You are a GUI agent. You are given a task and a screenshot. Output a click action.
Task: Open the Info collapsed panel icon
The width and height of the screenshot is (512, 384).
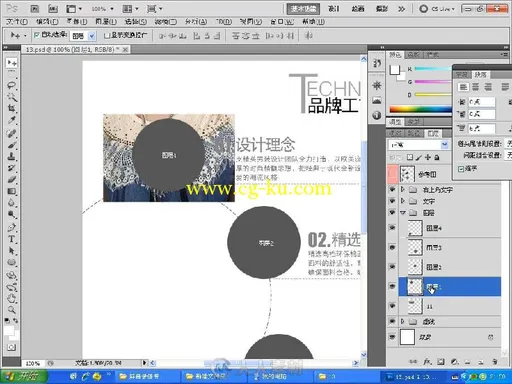tap(377, 115)
